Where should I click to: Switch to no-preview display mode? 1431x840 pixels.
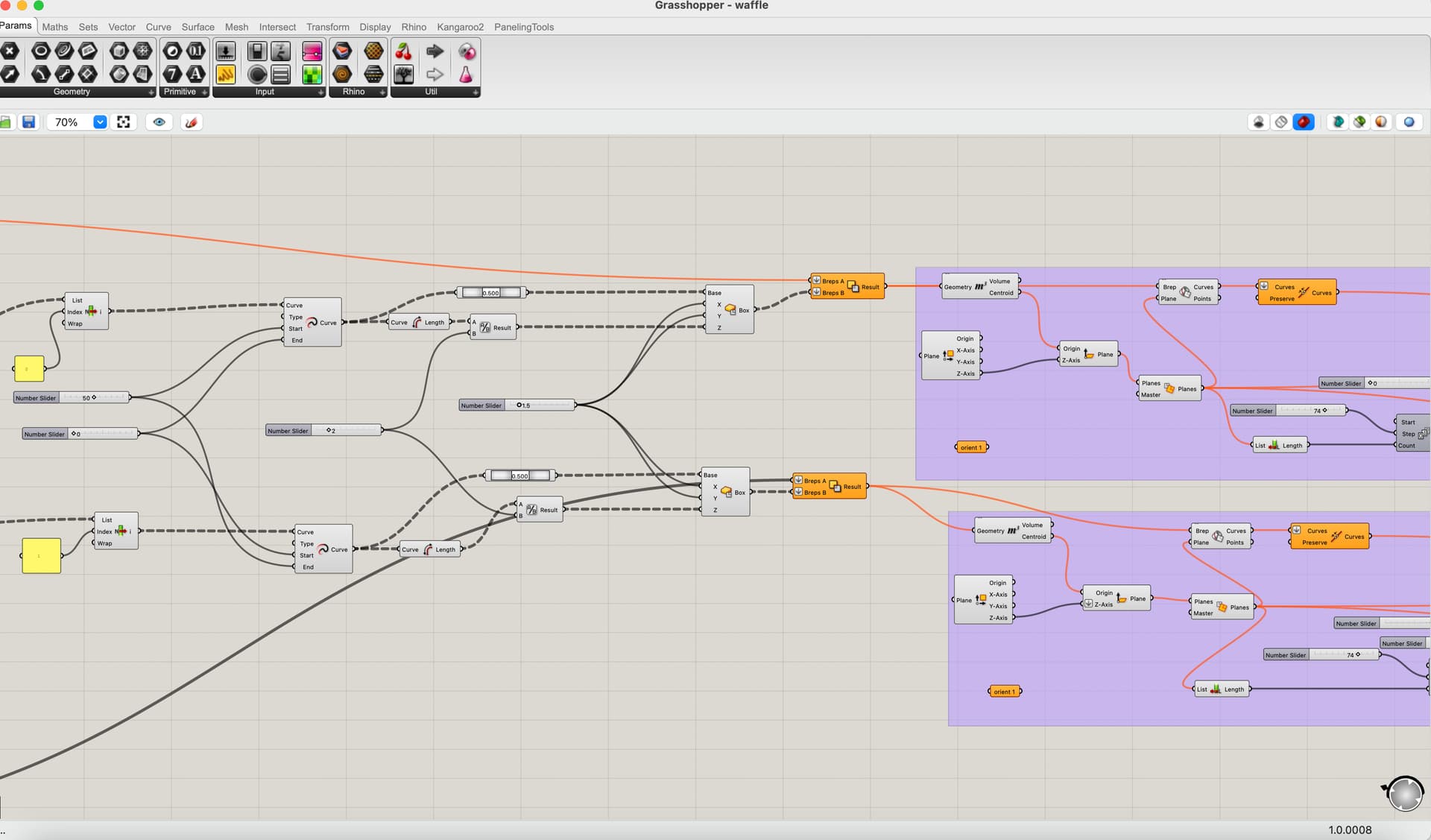click(x=1259, y=122)
